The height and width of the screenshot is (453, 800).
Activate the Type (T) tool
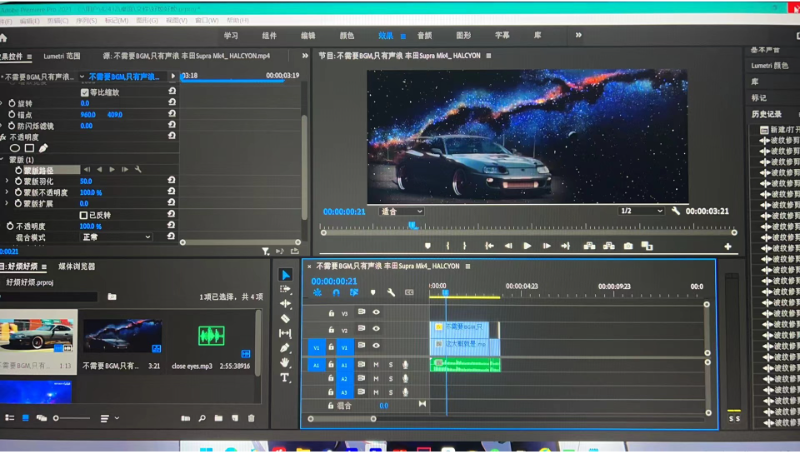tap(285, 378)
